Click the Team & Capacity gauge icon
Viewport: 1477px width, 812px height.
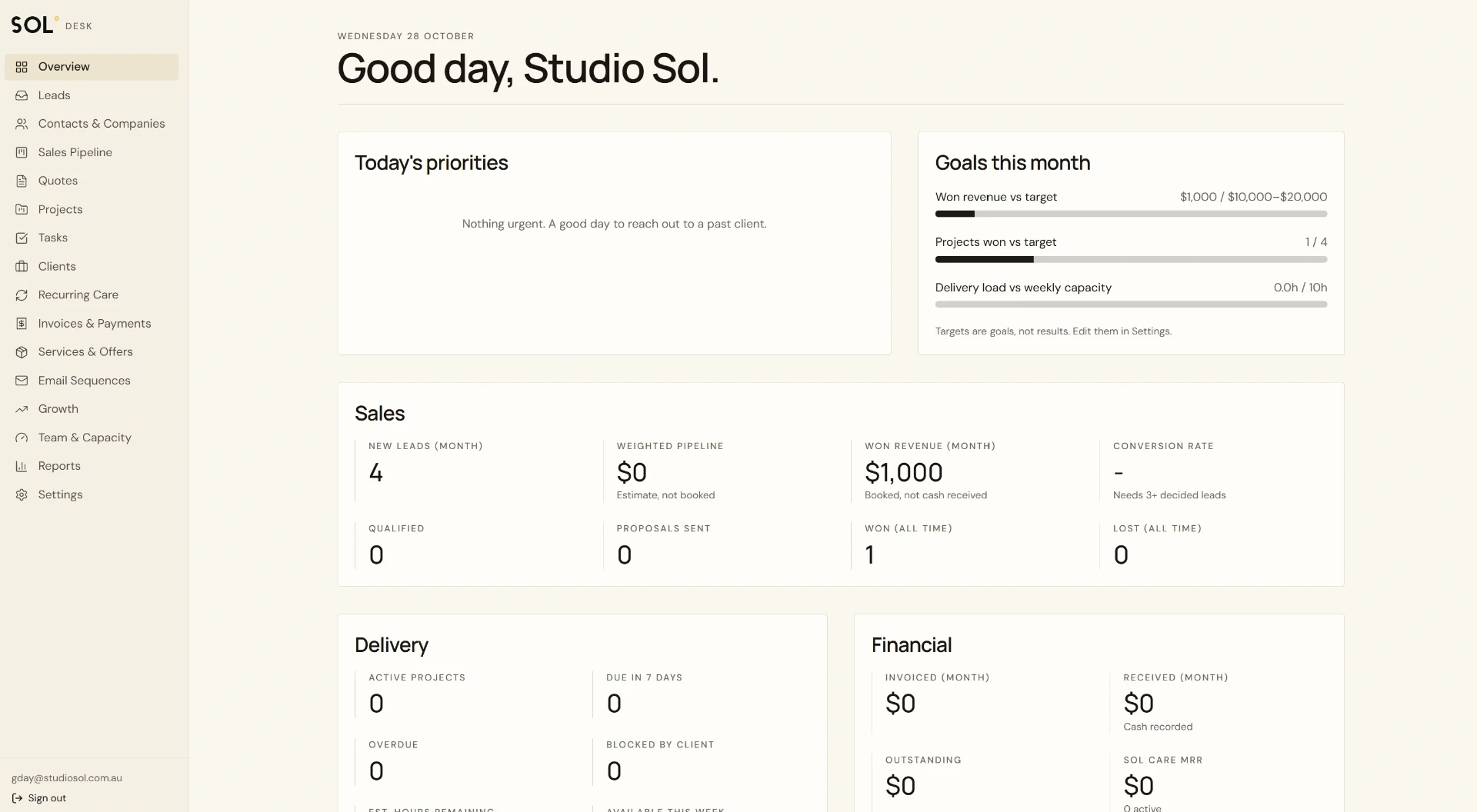click(x=22, y=438)
